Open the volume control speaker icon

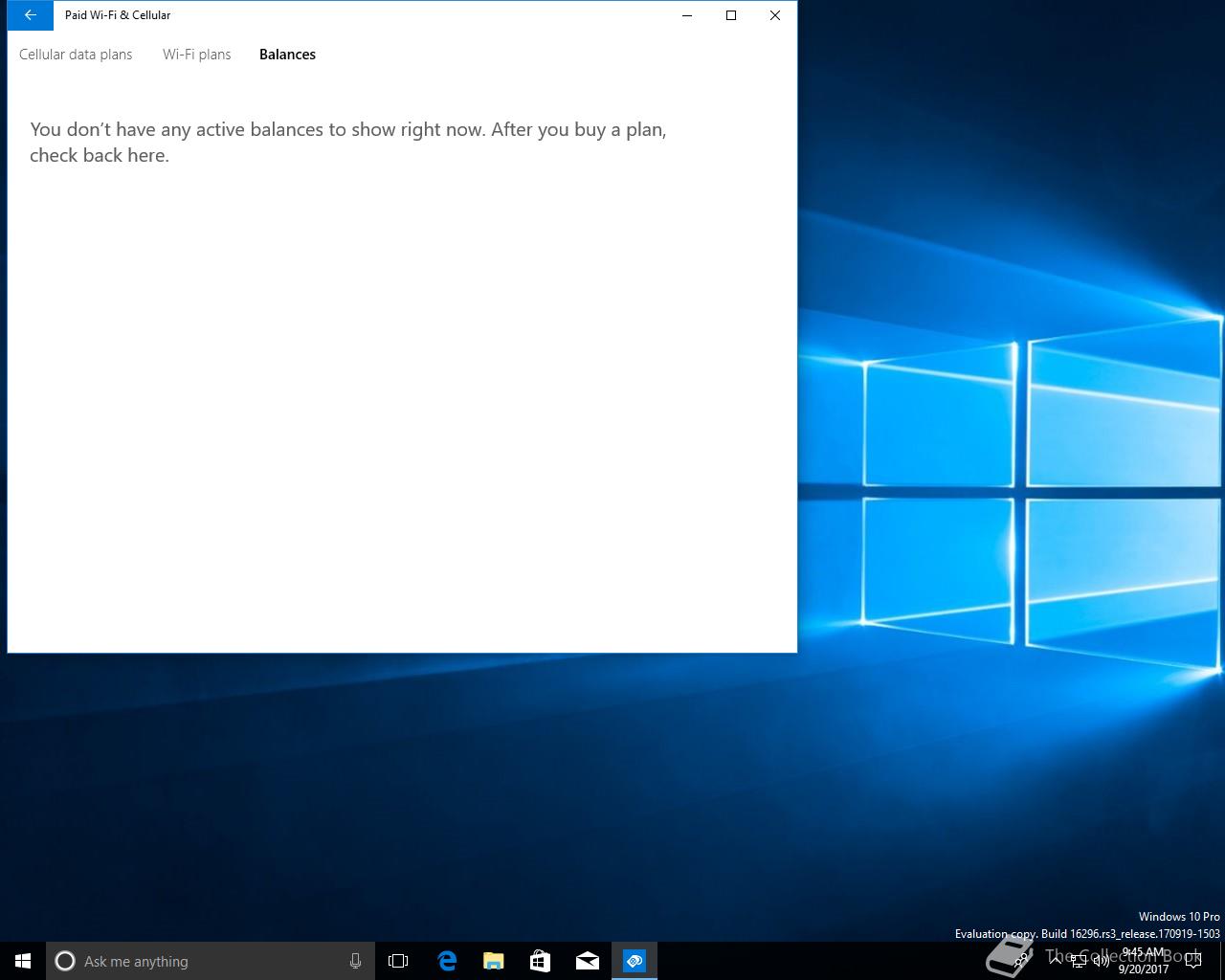click(1101, 962)
